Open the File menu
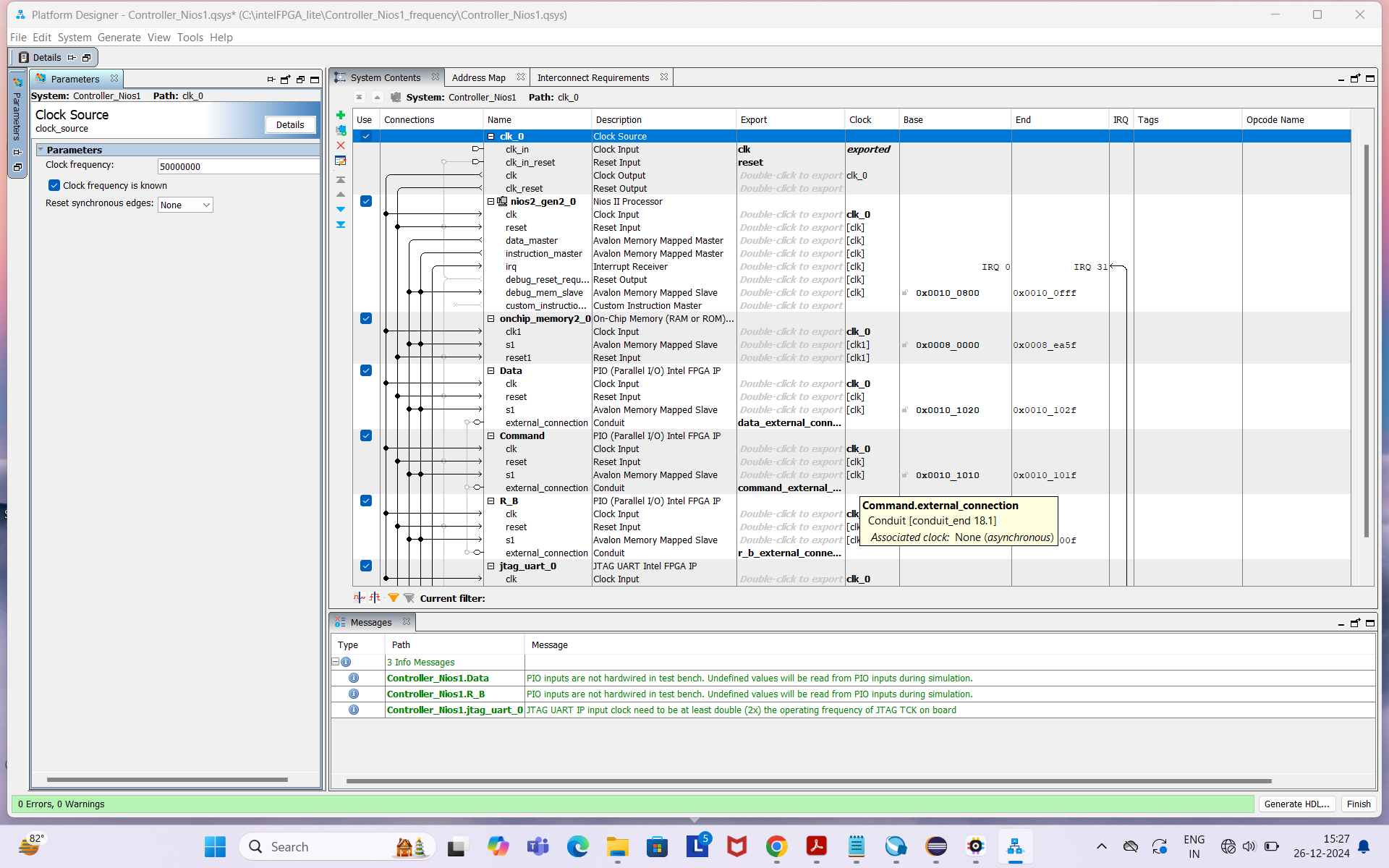 (18, 38)
